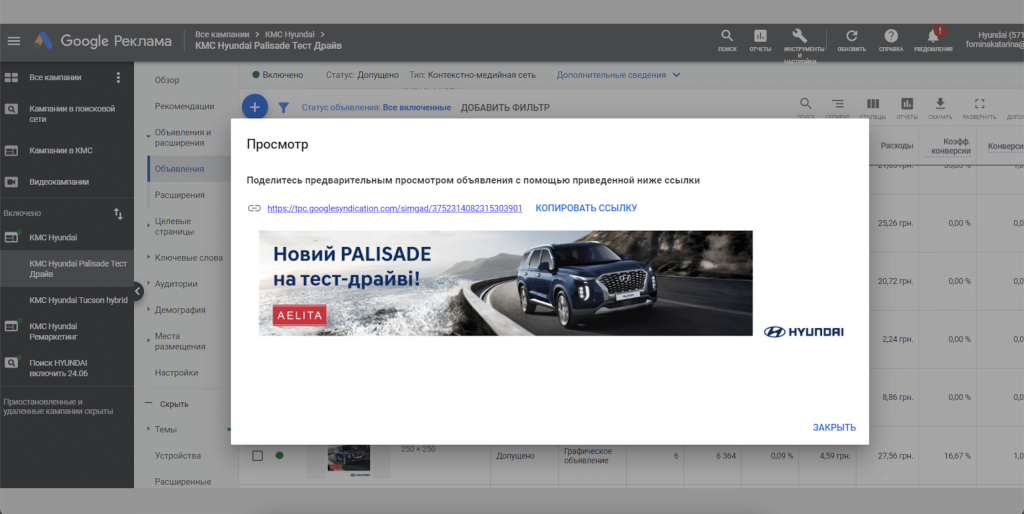Image resolution: width=1024 pixels, height=514 pixels.
Task: Expand the Audiences section
Action: [148, 283]
